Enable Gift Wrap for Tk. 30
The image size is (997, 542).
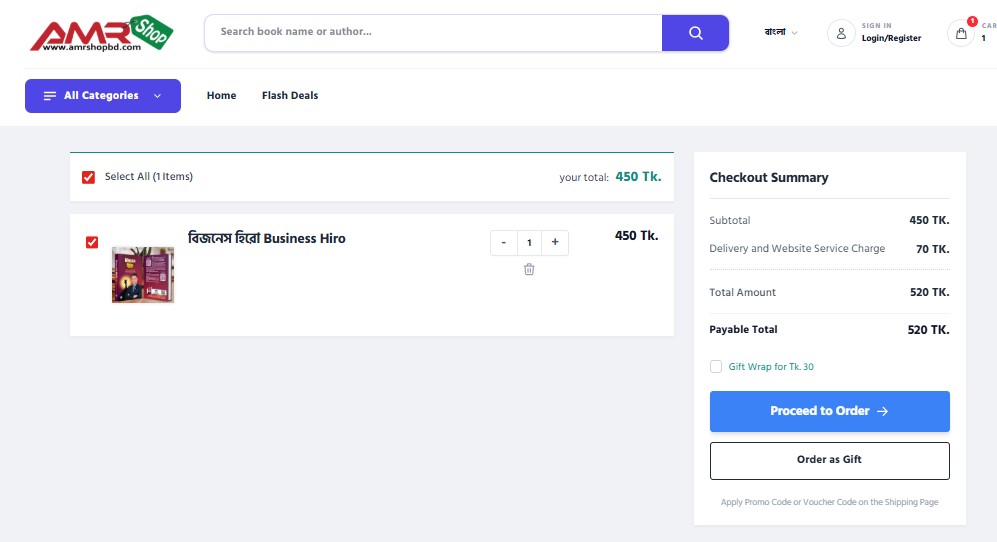(x=716, y=367)
